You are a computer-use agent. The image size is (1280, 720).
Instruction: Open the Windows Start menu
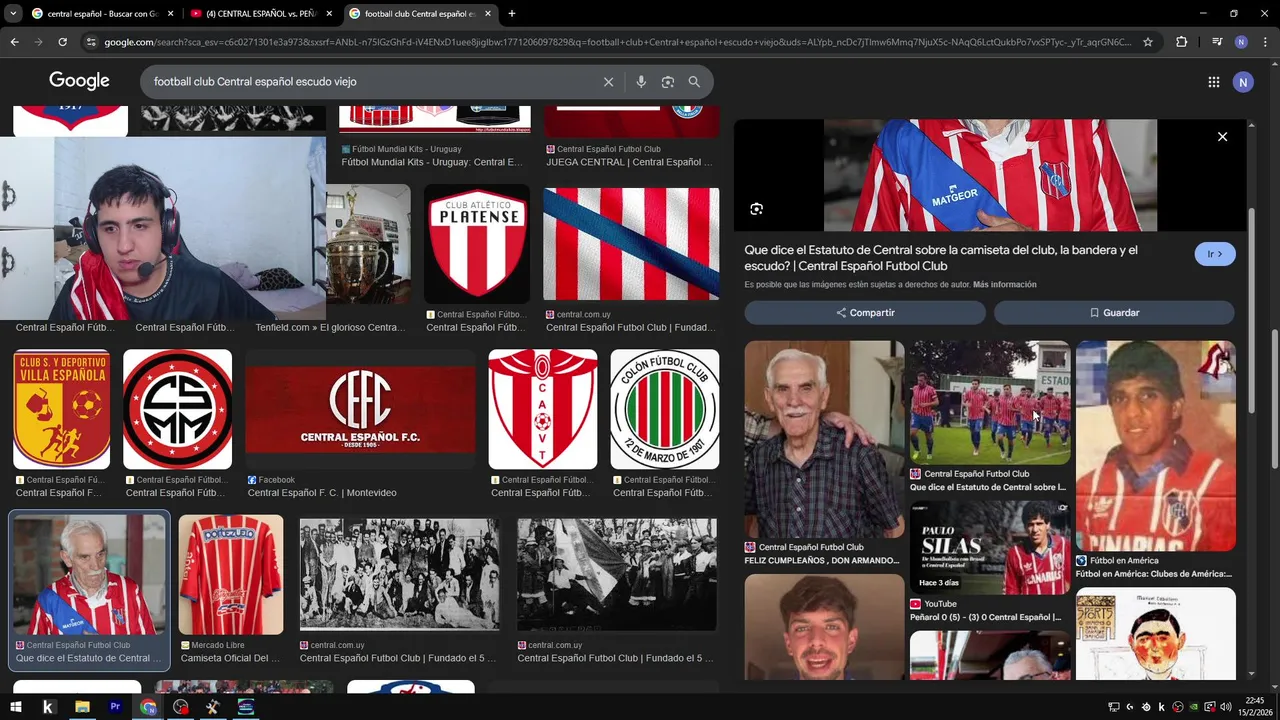click(16, 707)
